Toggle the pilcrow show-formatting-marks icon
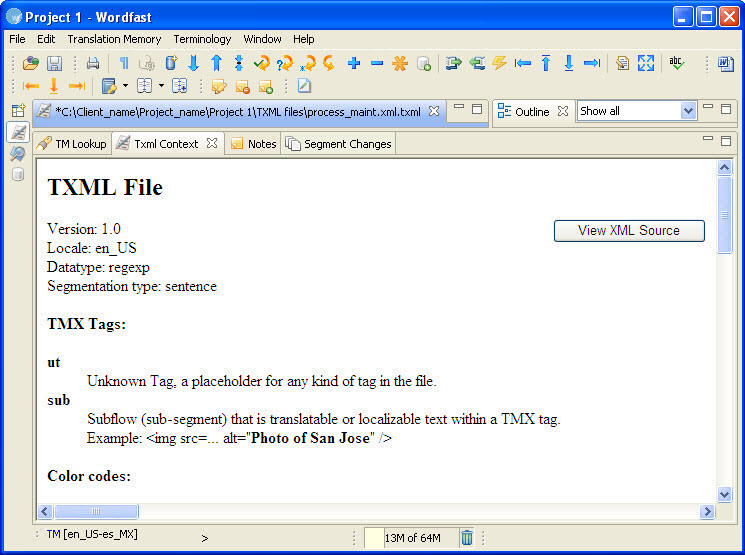This screenshot has width=745, height=555. [124, 63]
